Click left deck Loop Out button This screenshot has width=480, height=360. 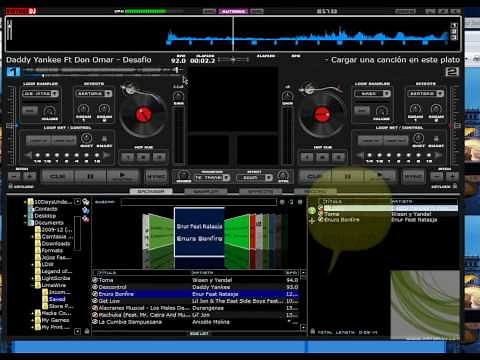[64, 140]
